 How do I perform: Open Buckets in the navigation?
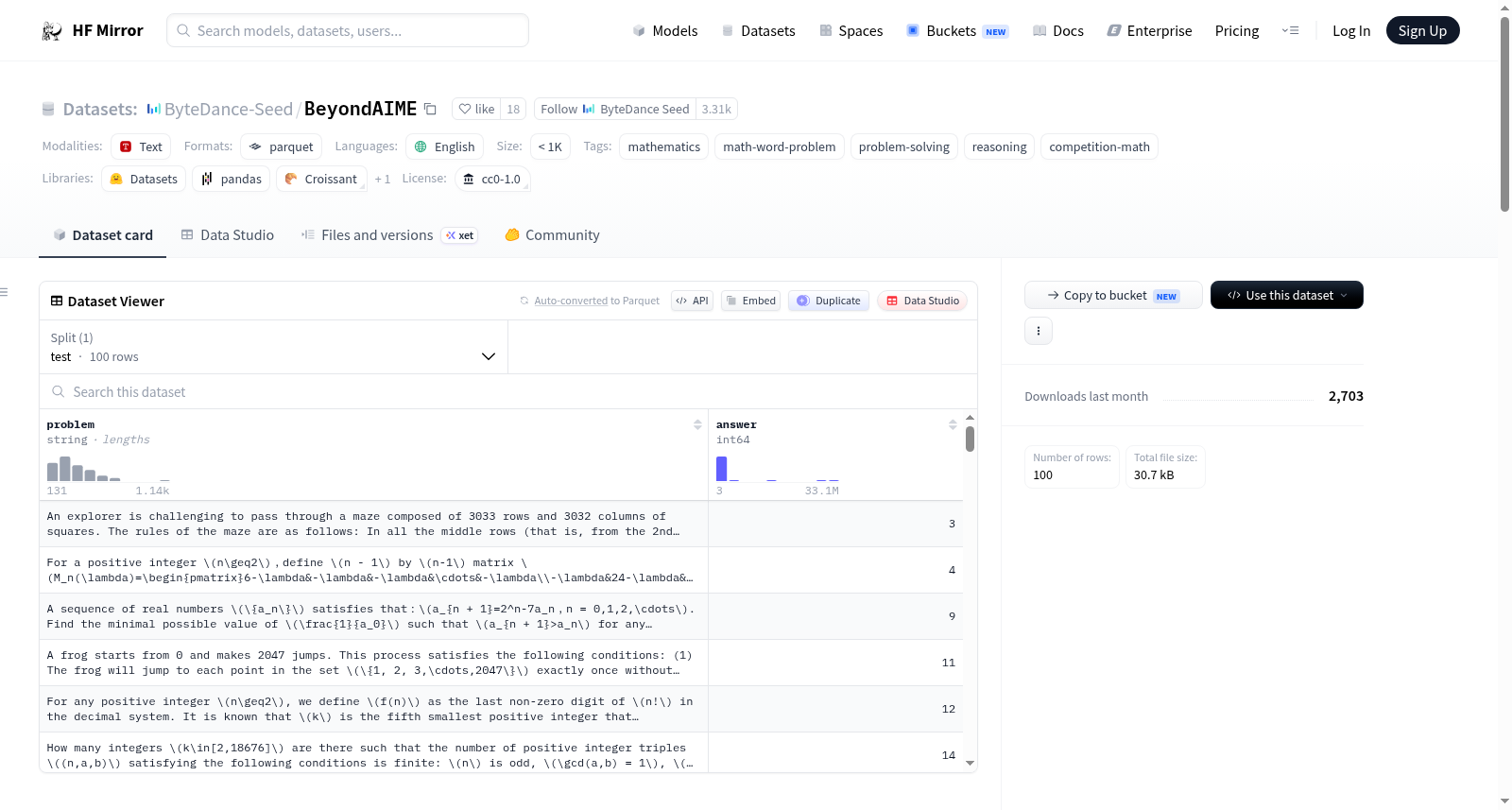click(x=957, y=31)
